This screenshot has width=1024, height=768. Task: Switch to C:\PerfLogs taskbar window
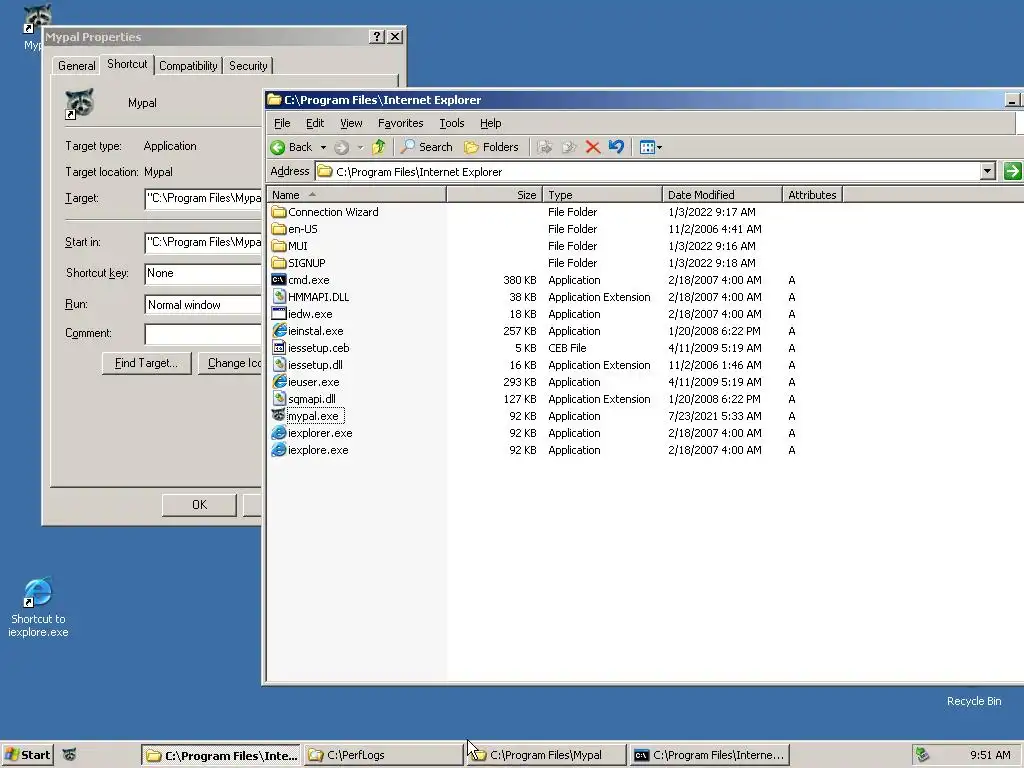[383, 755]
